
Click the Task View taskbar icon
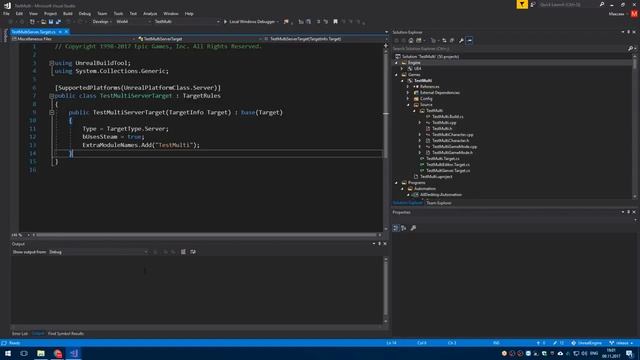click(x=24, y=353)
